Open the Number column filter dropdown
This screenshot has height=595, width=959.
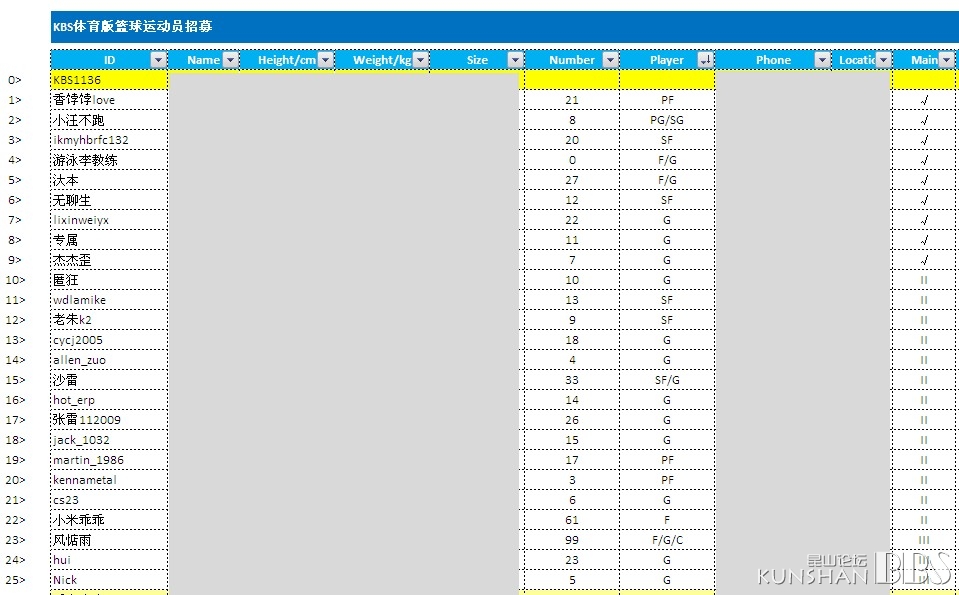610,60
